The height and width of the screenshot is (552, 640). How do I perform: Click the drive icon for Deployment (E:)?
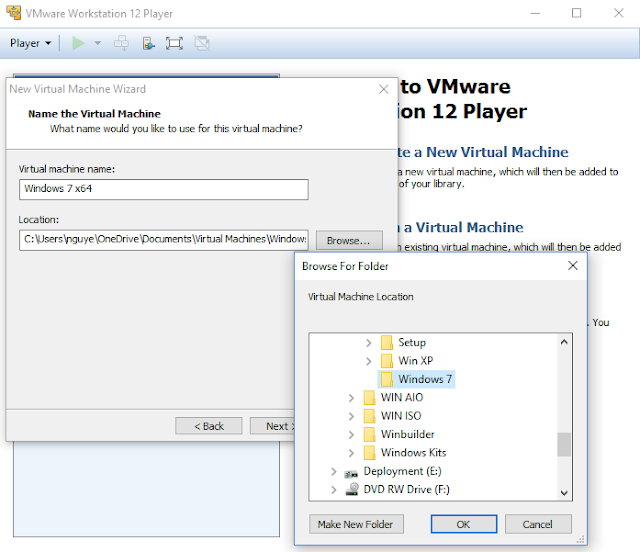351,473
